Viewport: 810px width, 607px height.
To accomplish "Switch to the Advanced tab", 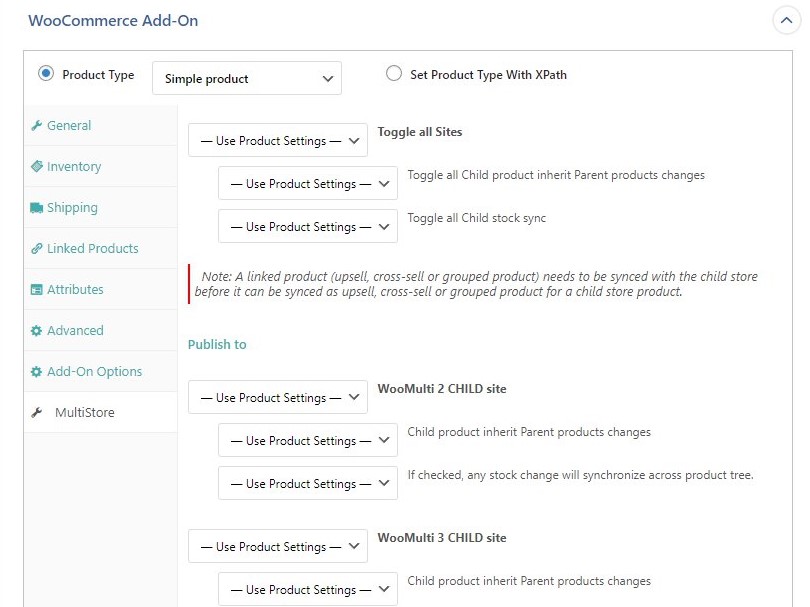I will pos(101,331).
